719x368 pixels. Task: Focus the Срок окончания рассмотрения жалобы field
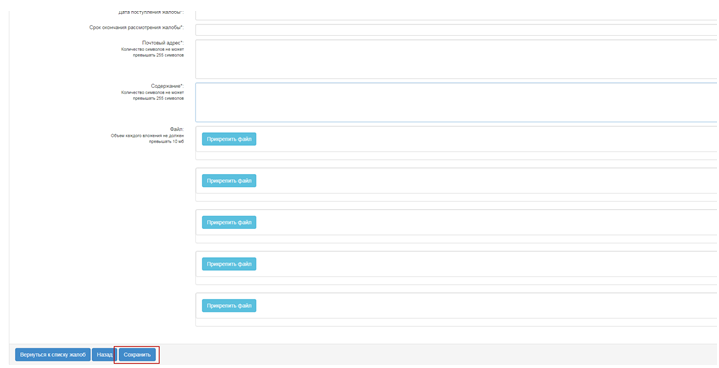click(x=457, y=30)
